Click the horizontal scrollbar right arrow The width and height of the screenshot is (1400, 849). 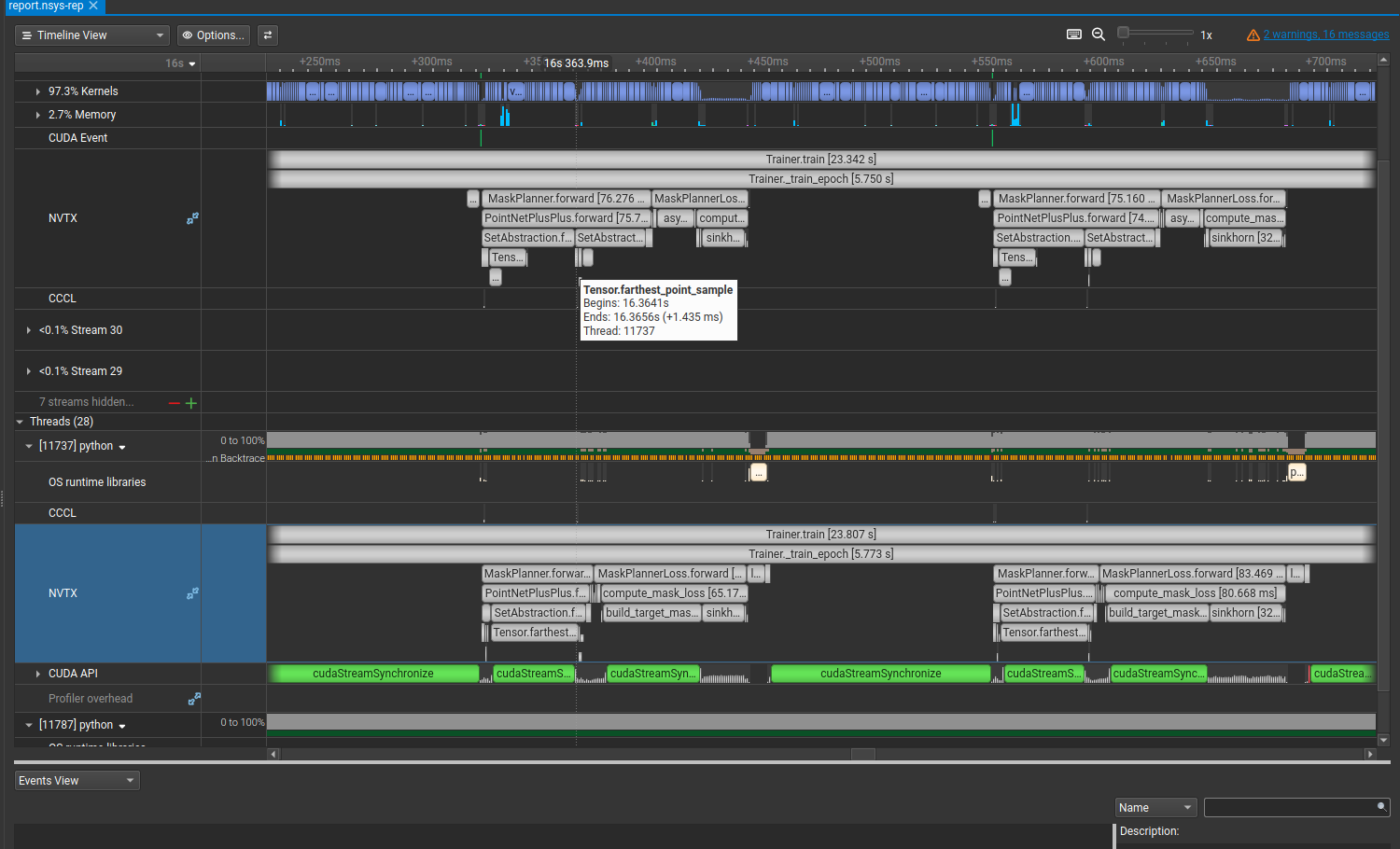point(1370,754)
